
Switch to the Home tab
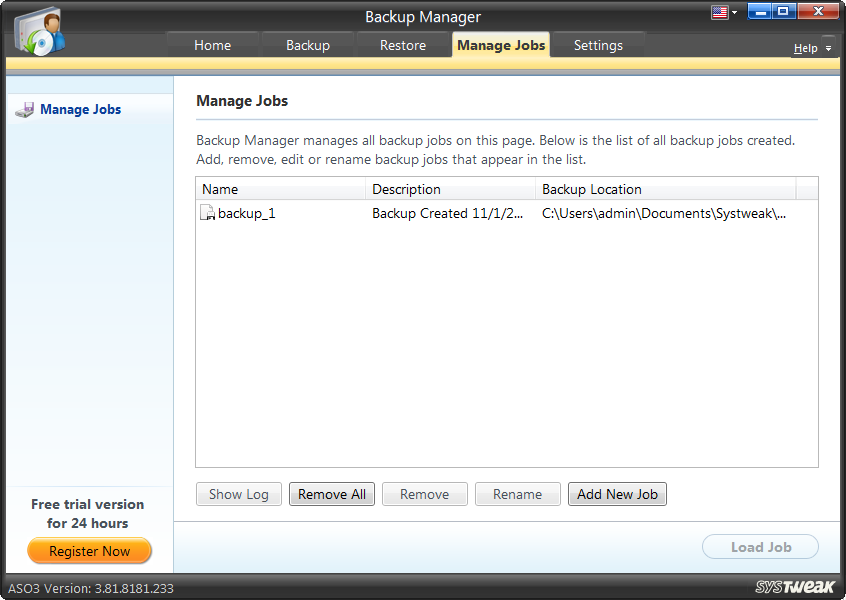point(212,45)
